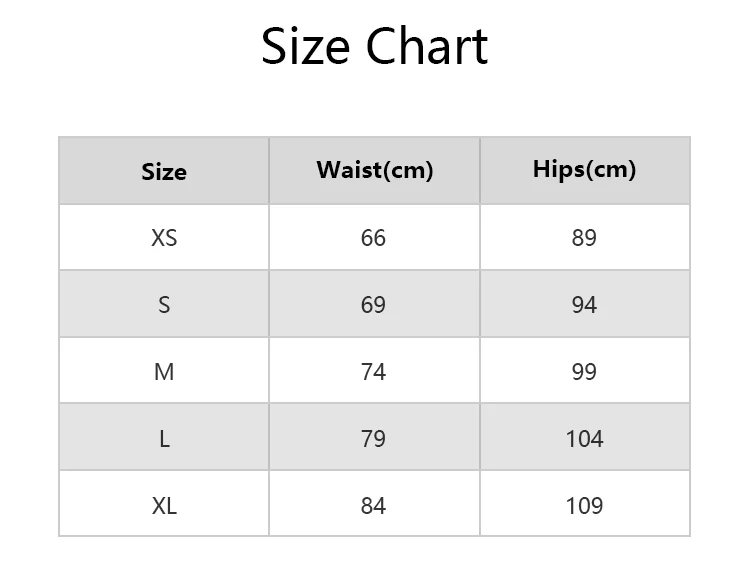The width and height of the screenshot is (750, 568).
Task: Click the waist value 84
Action: (373, 506)
